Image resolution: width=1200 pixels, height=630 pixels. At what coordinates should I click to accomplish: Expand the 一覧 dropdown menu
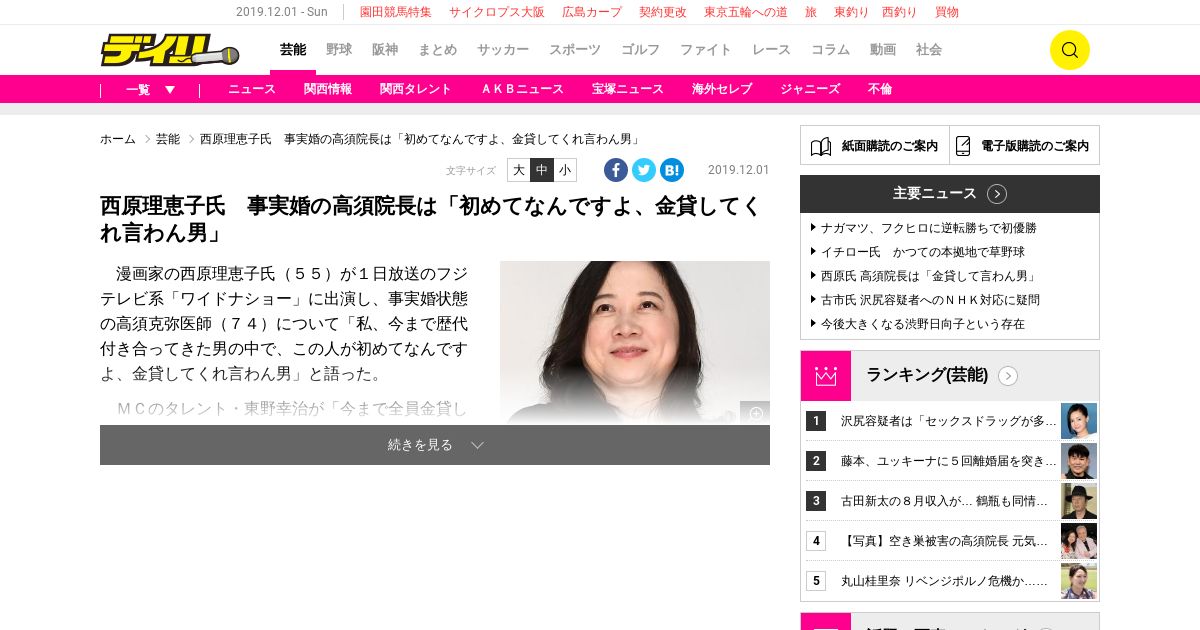click(150, 89)
